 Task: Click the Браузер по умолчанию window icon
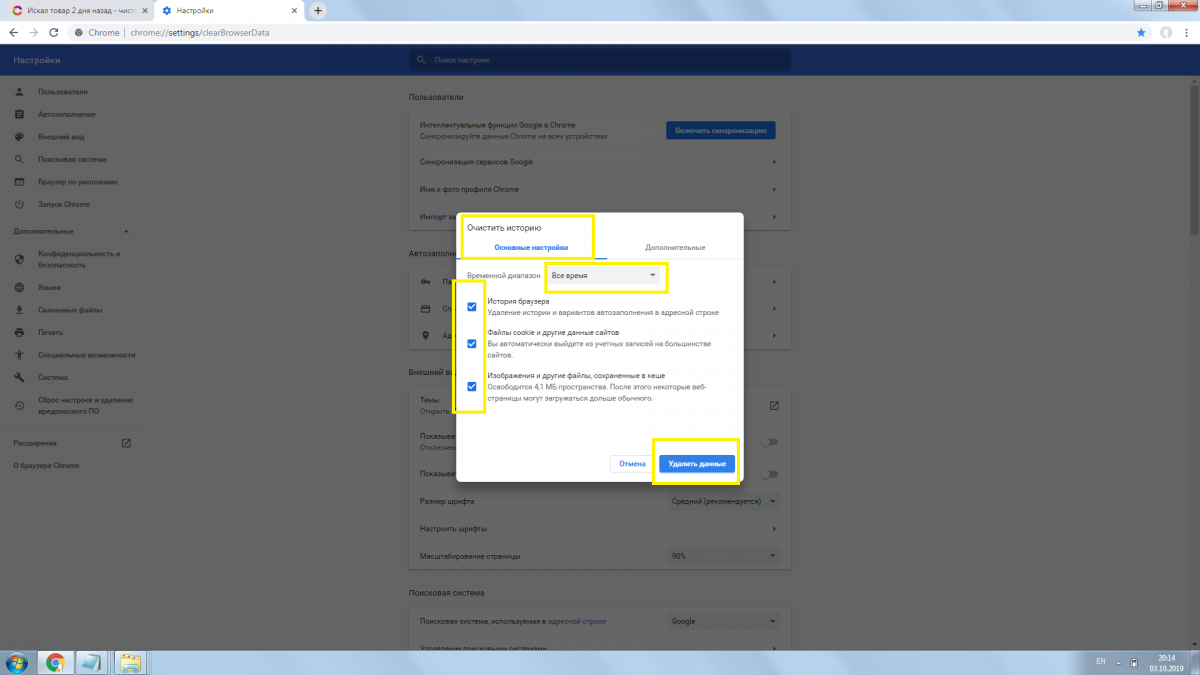coord(19,182)
